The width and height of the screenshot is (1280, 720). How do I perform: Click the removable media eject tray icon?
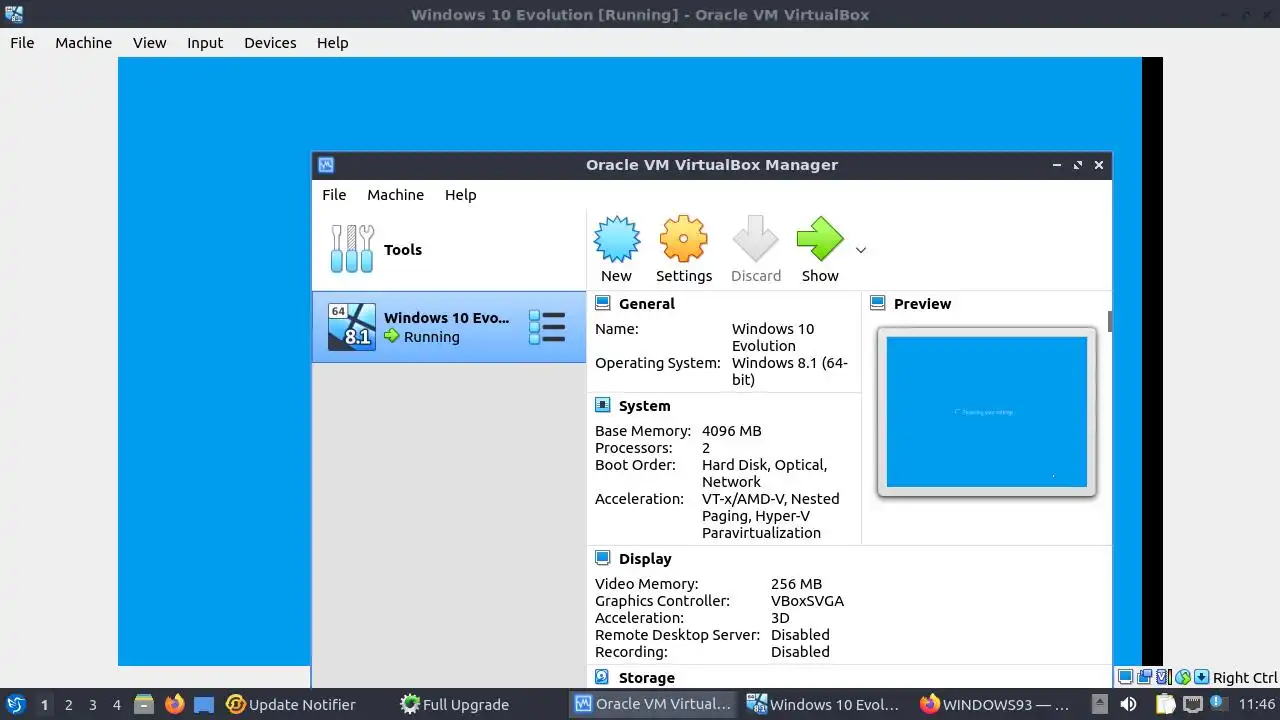pyautogui.click(x=1099, y=704)
